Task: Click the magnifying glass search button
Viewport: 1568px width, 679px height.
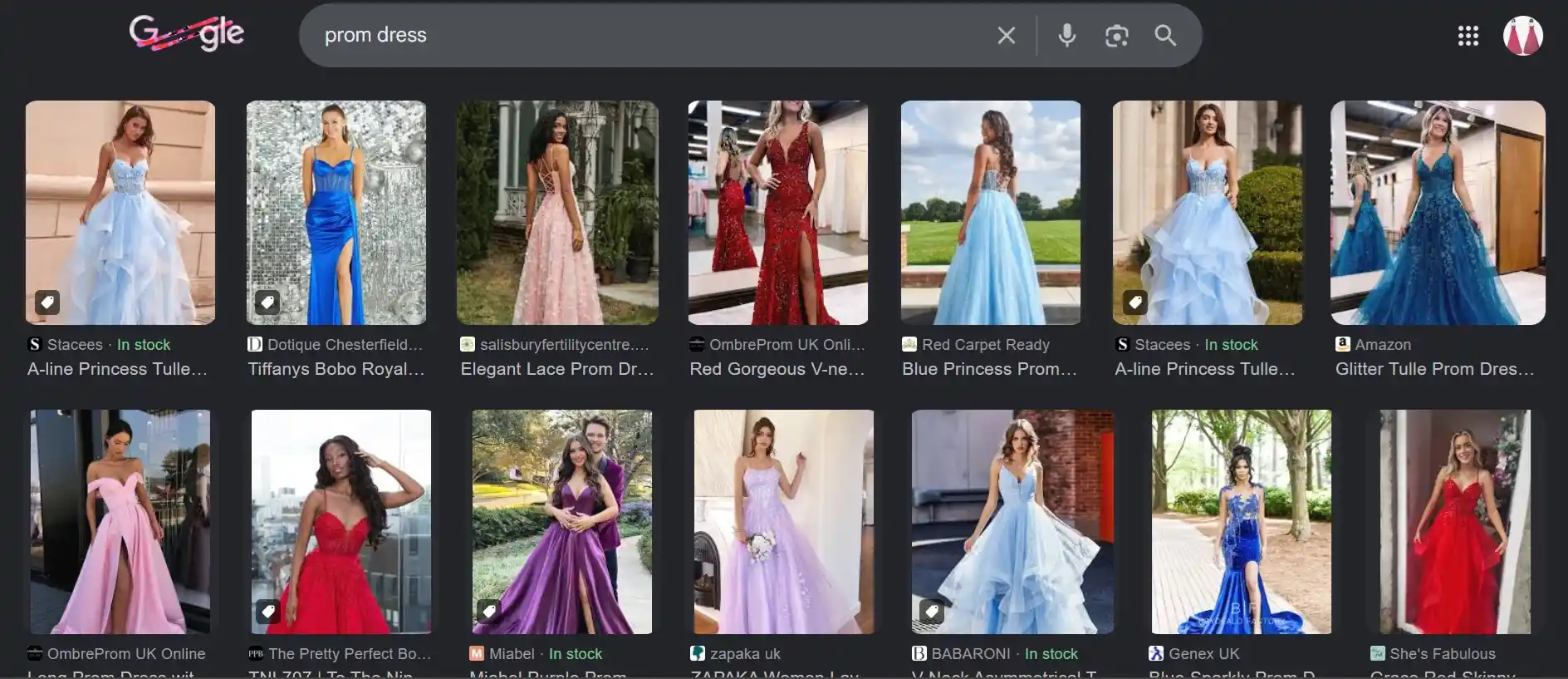Action: 1165,35
